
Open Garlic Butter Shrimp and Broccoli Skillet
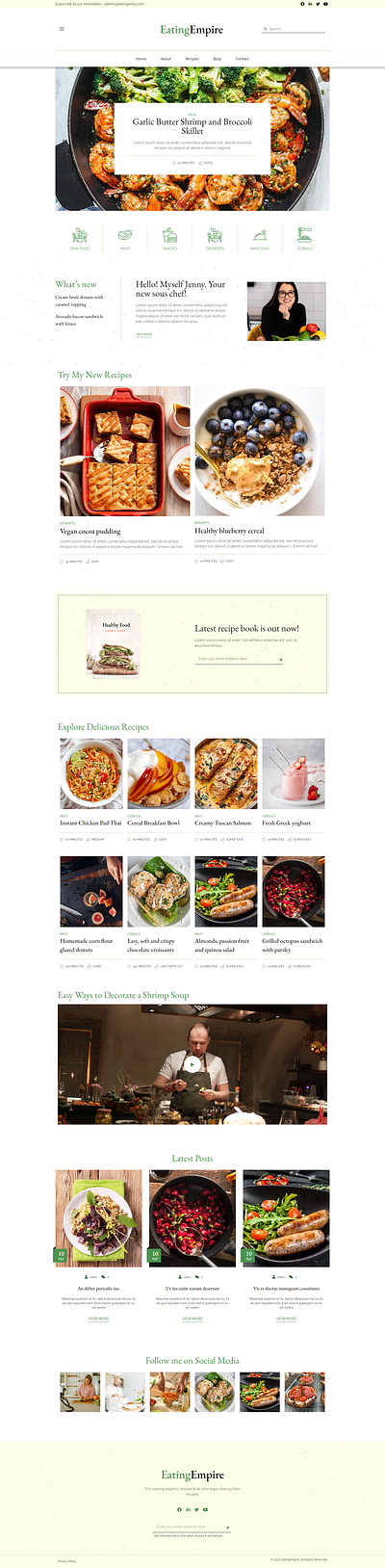pos(192,126)
